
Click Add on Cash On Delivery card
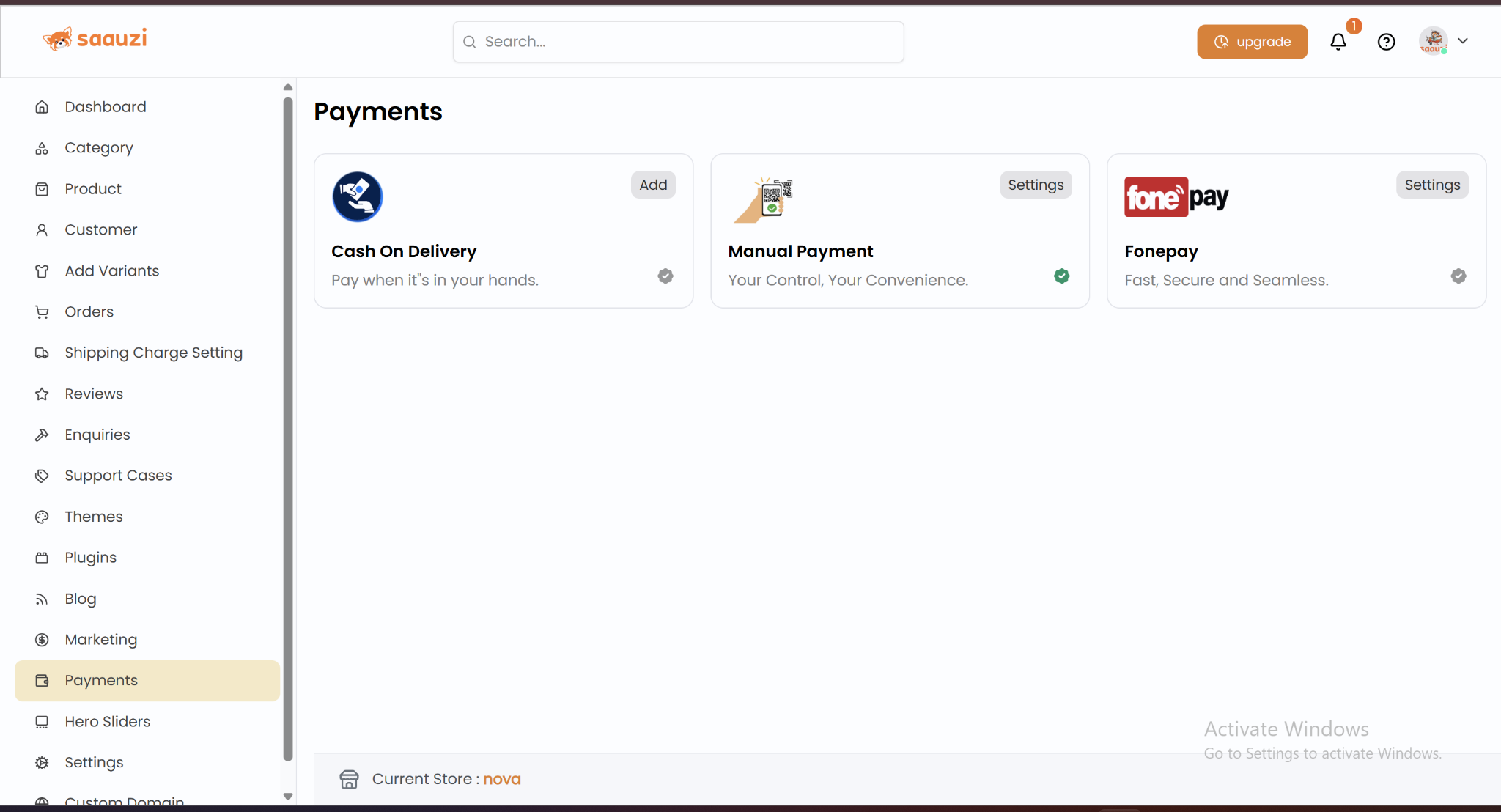coord(653,185)
